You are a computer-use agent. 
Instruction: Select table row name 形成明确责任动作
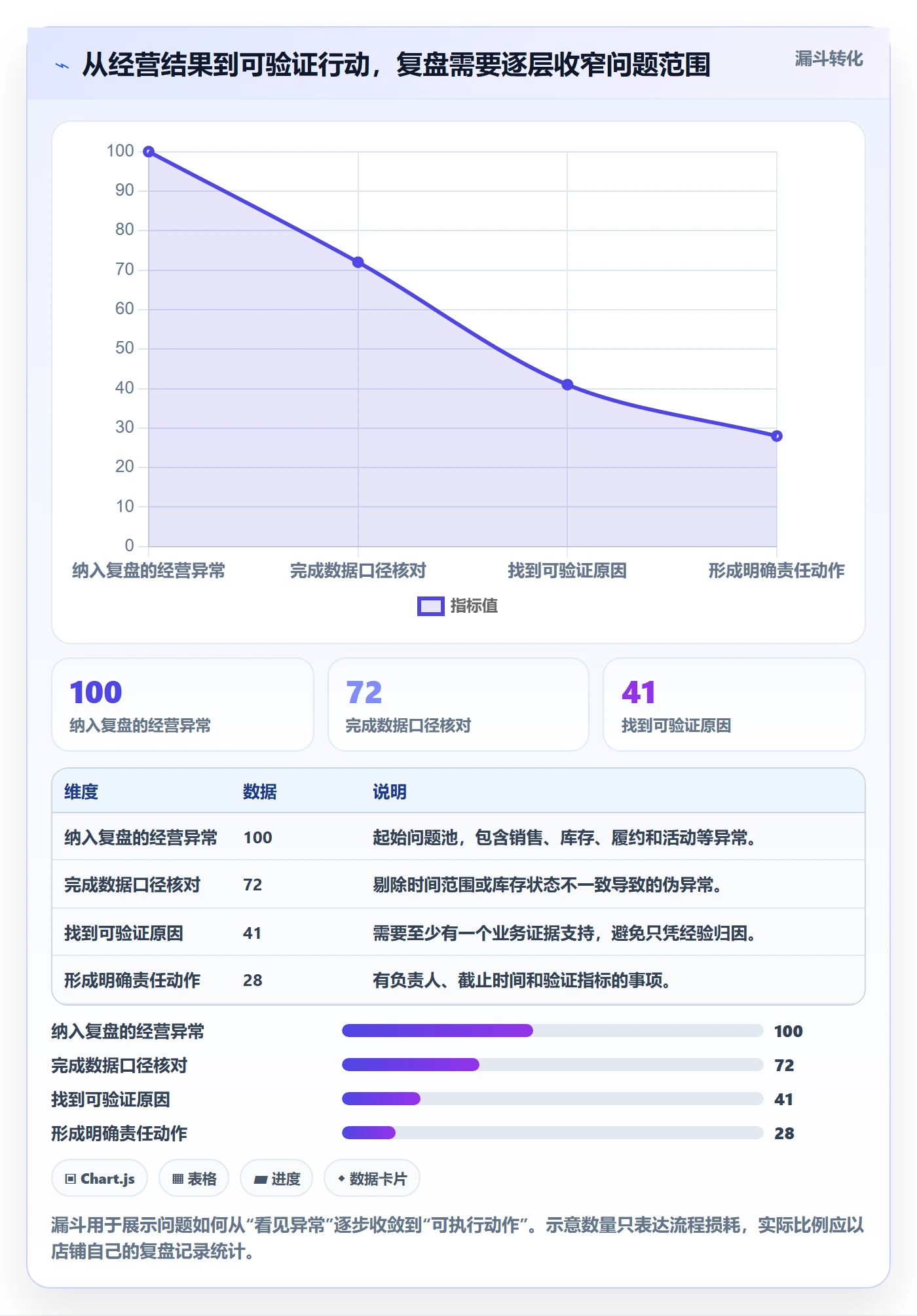[x=132, y=981]
